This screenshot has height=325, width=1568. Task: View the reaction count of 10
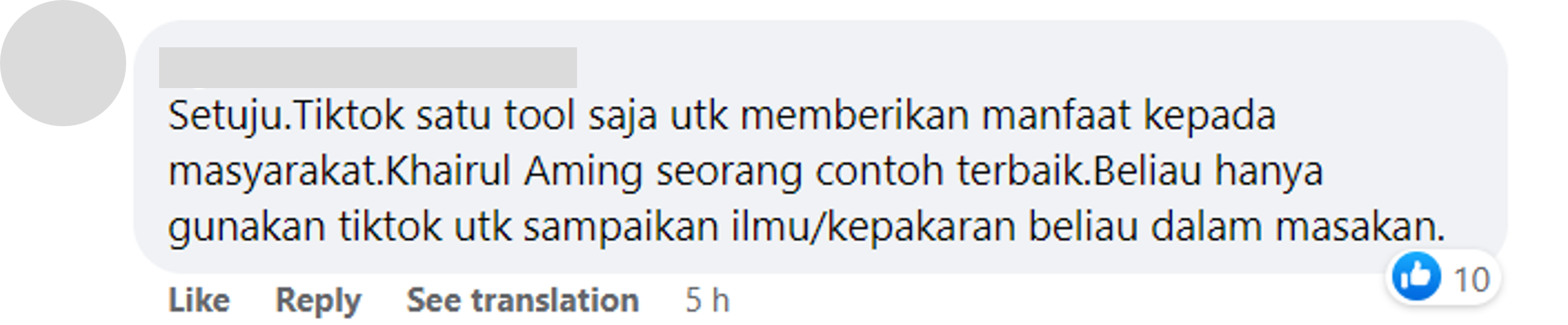pos(1472,280)
